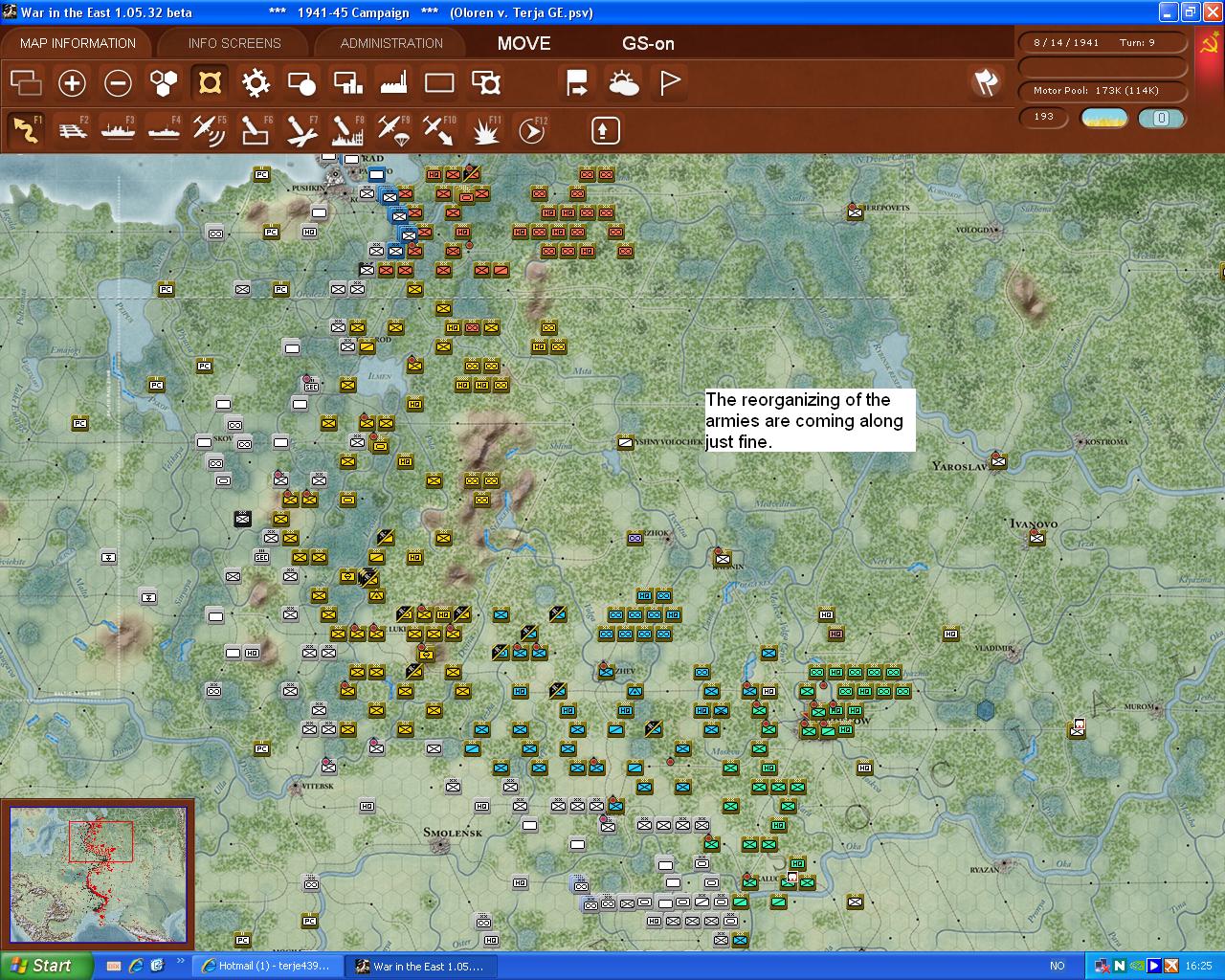Switch to the INFO SCREENS tab
The image size is (1225, 980).
point(234,43)
